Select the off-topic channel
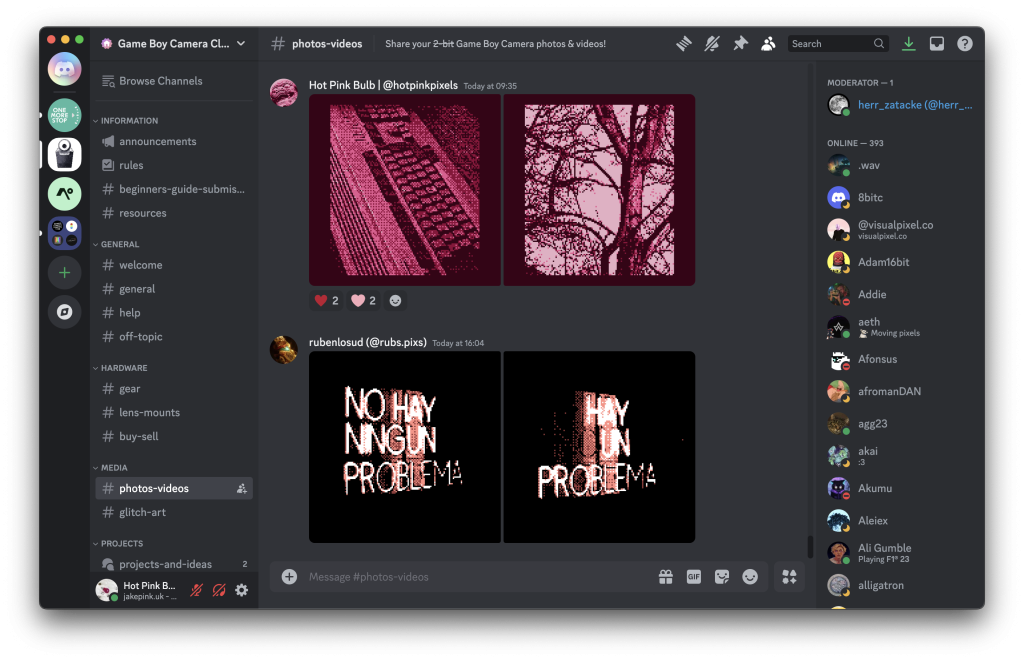This screenshot has height=661, width=1024. 140,337
